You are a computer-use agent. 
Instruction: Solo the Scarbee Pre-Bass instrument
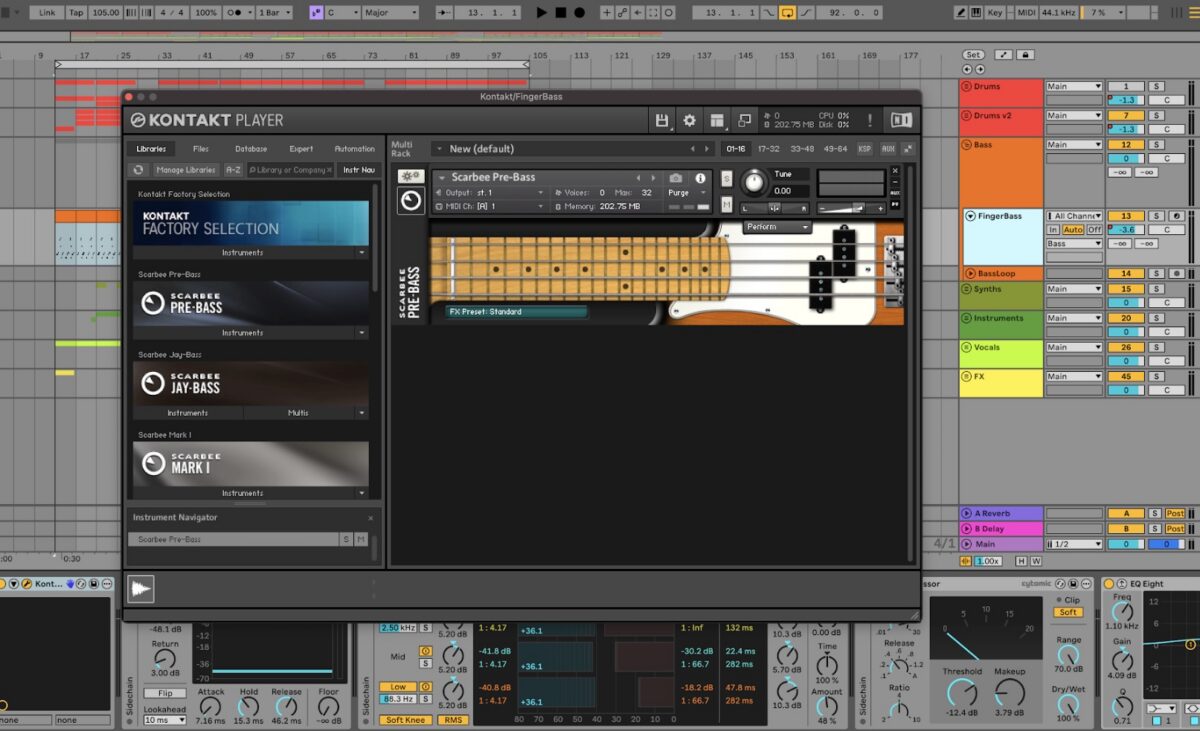(x=727, y=178)
